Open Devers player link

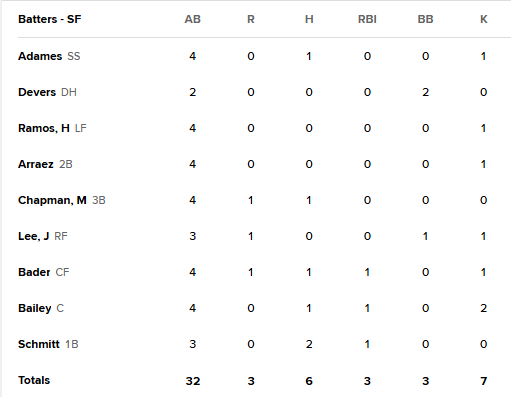pyautogui.click(x=37, y=92)
